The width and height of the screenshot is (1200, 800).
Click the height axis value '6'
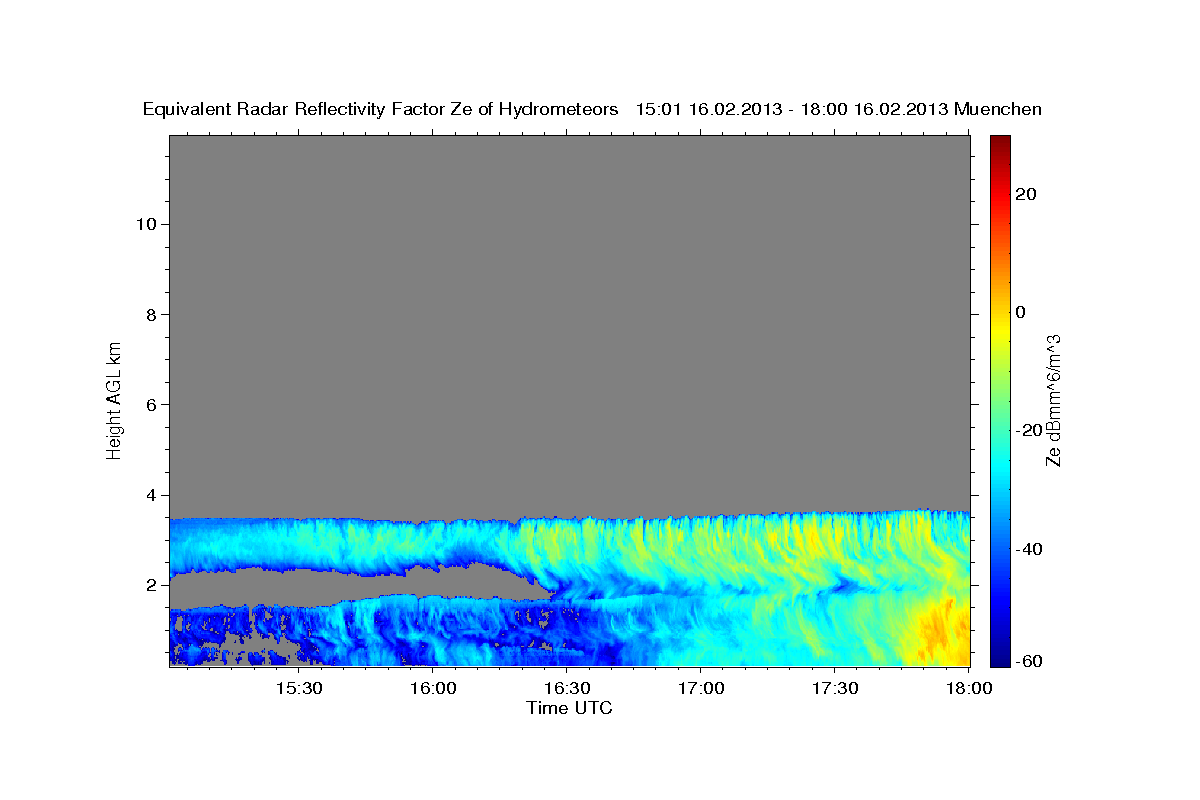click(x=151, y=404)
